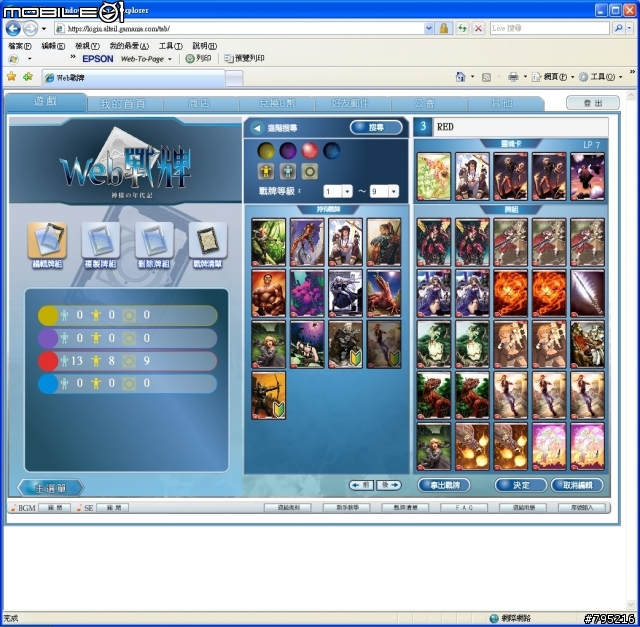This screenshot has width=640, height=627.
Task: Click the printer icon in the command bar
Action: point(513,77)
